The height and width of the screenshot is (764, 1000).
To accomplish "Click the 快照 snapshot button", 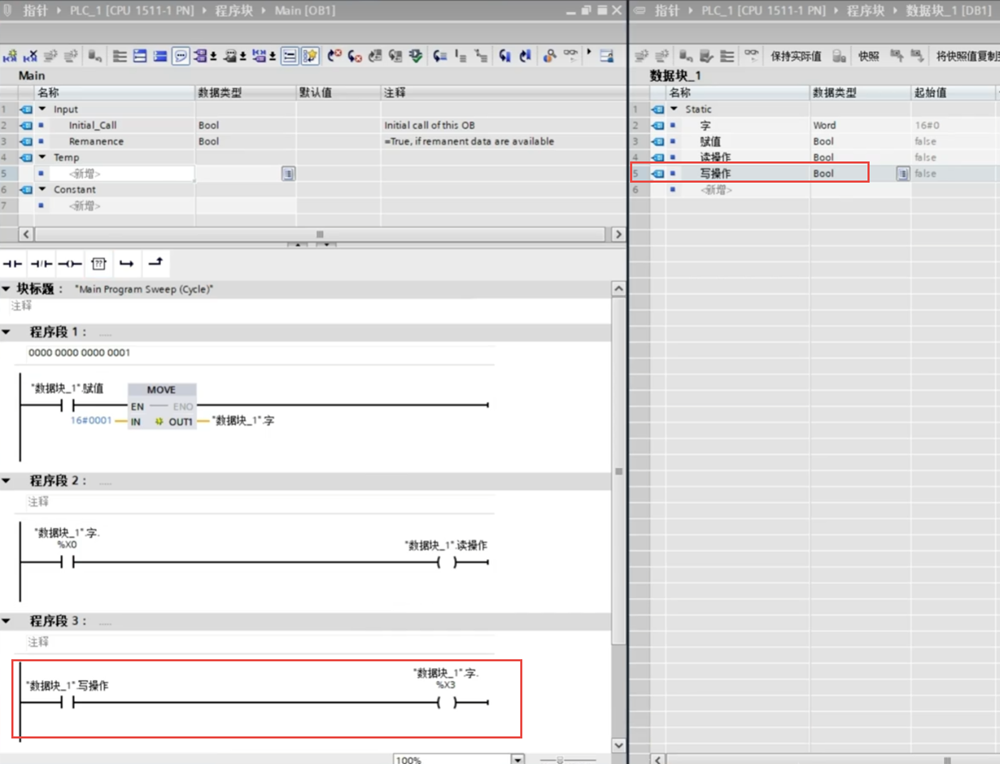I will [x=868, y=56].
